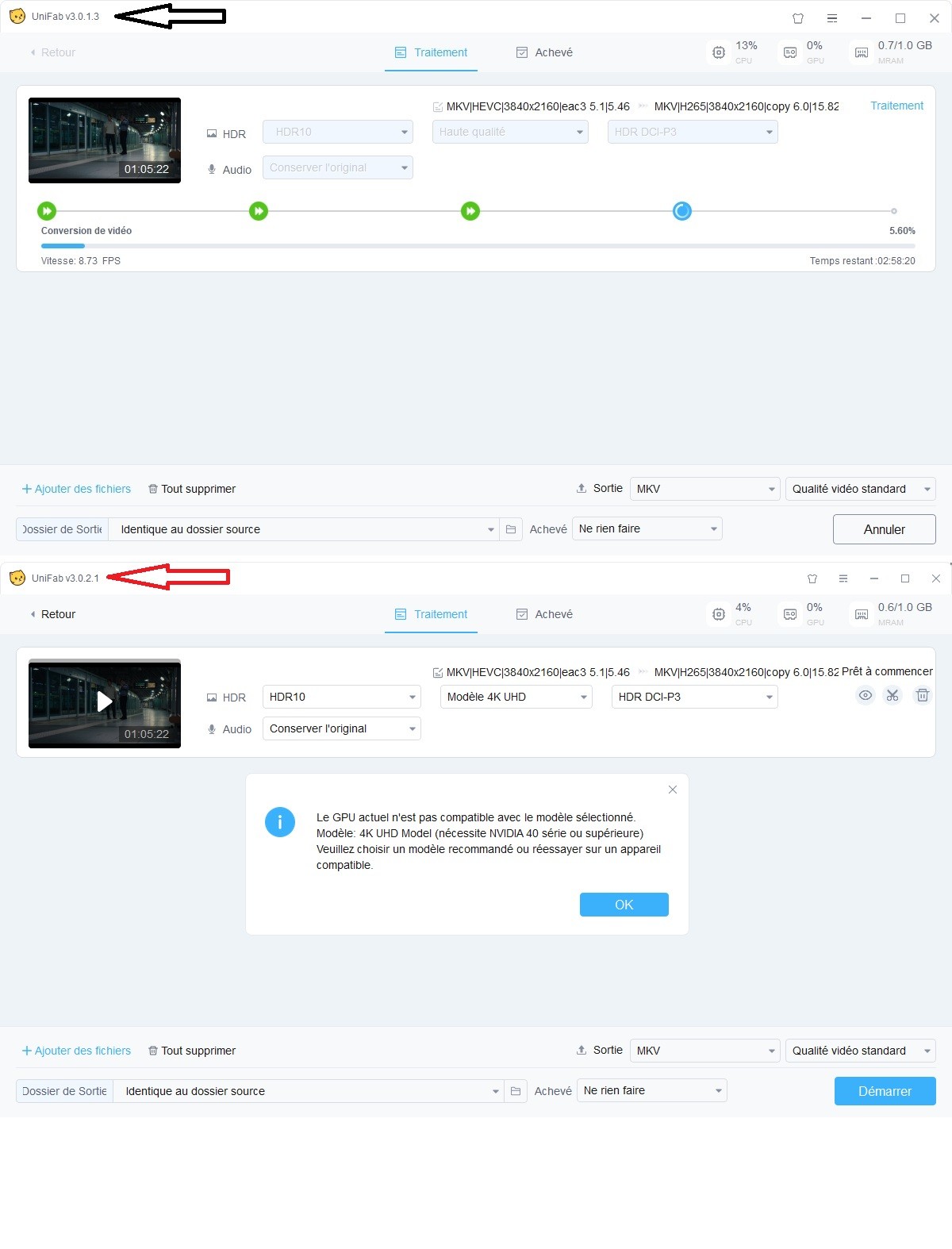Expand output folder path dropdown in lower window
The height and width of the screenshot is (1249, 952).
pyautogui.click(x=495, y=1091)
